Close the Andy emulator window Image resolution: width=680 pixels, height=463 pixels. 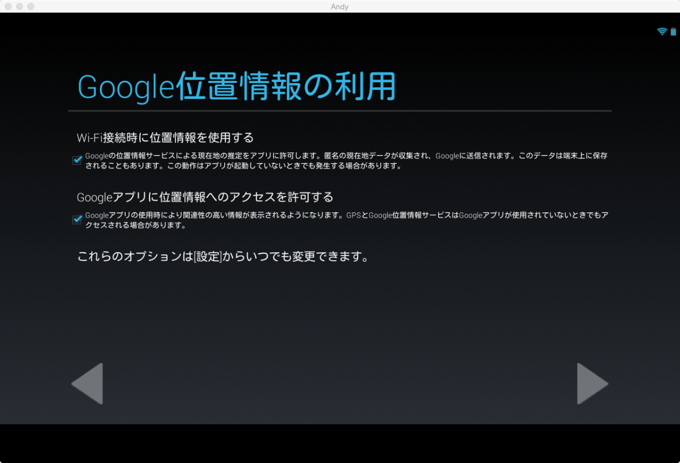[7, 6]
